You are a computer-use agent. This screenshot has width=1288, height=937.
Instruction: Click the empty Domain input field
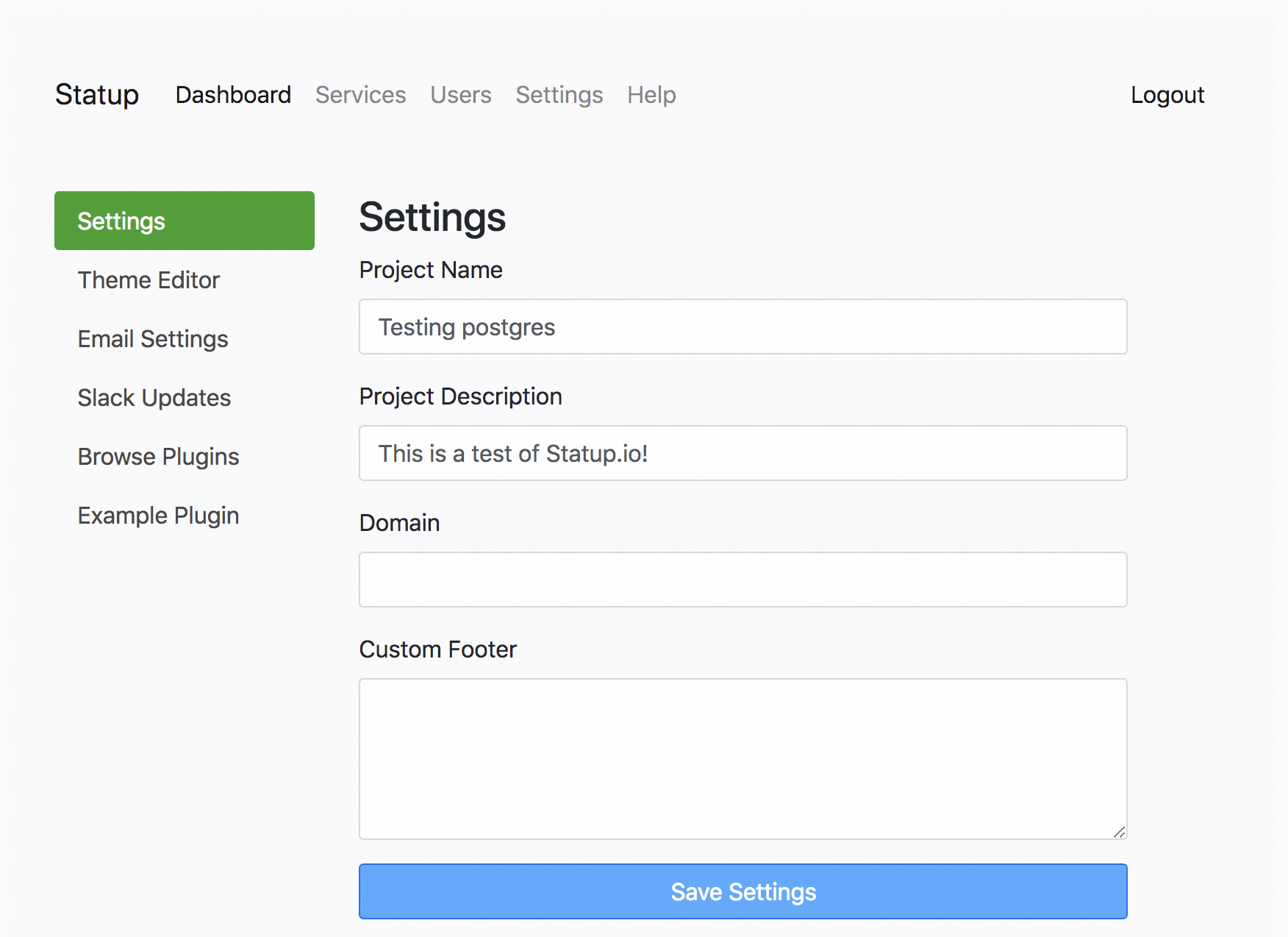[743, 580]
